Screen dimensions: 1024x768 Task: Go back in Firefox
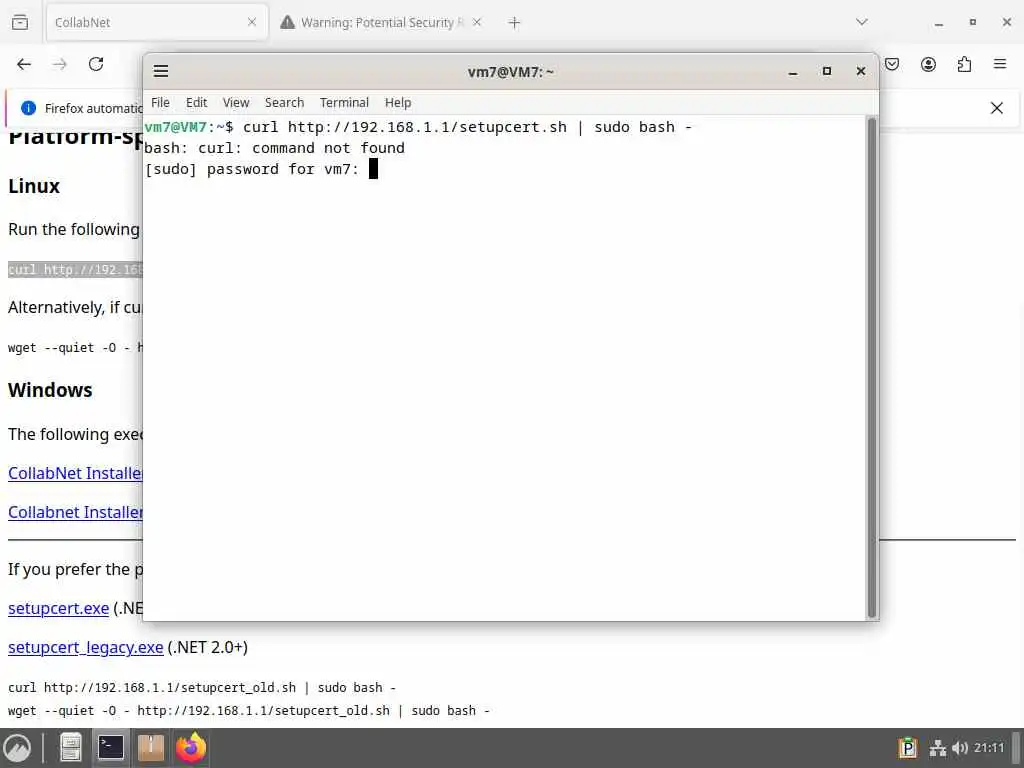click(24, 64)
